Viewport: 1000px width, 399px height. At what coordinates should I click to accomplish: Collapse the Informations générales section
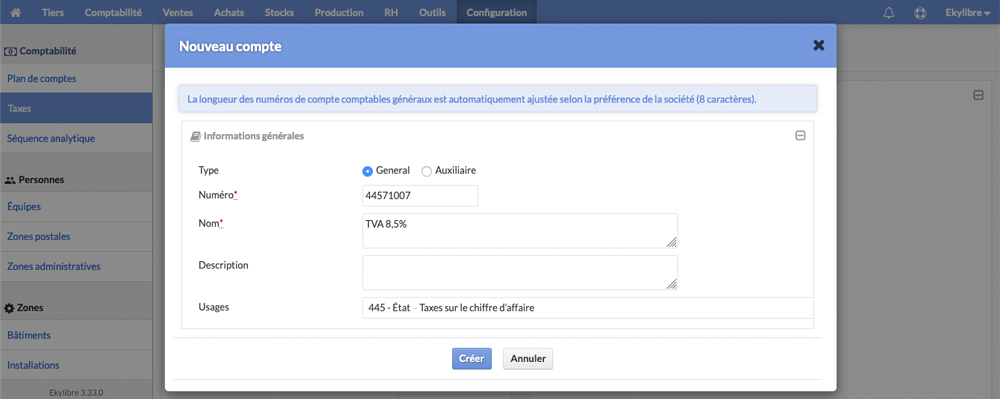tap(800, 136)
